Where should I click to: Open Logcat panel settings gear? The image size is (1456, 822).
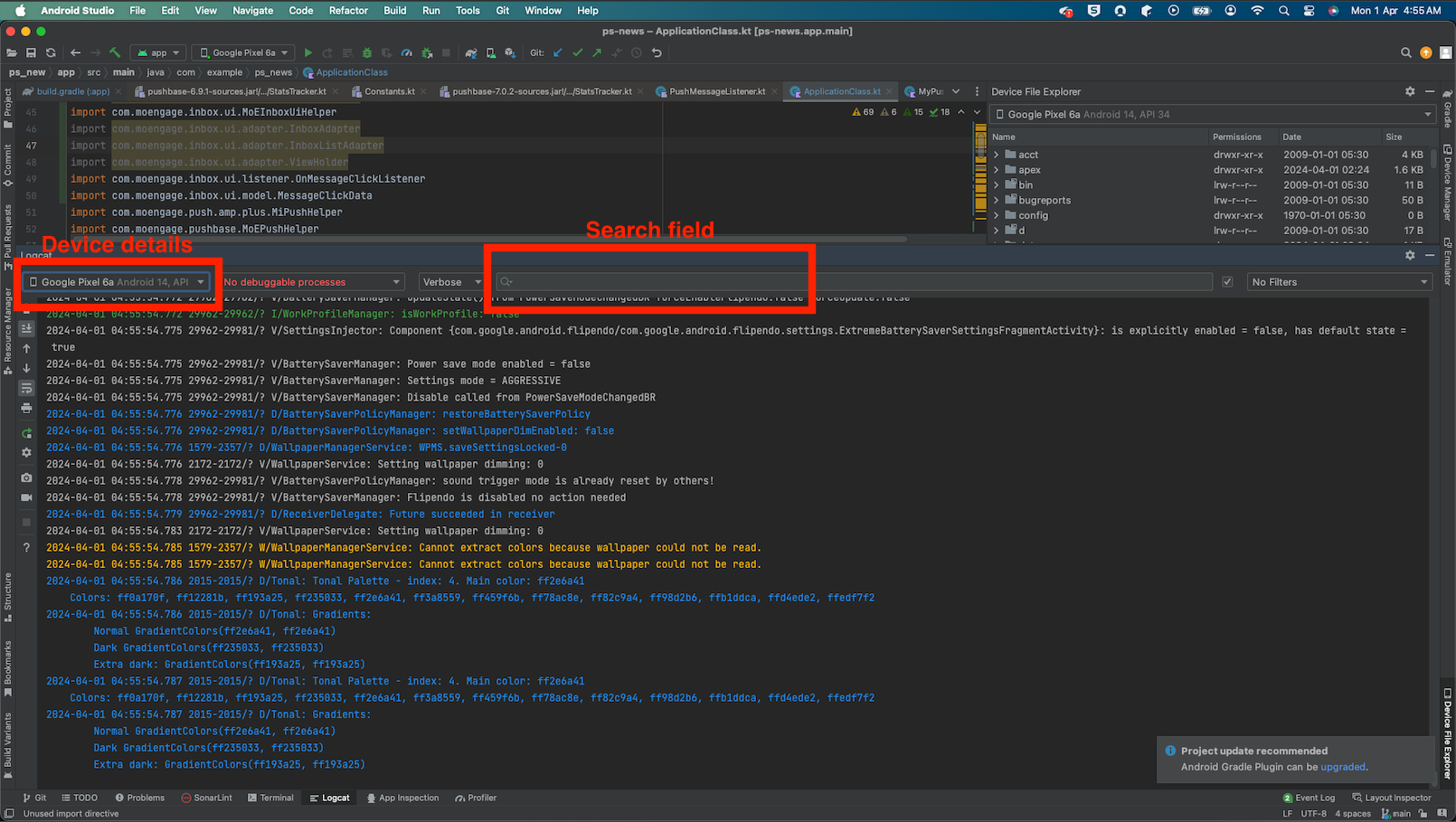tap(1410, 255)
